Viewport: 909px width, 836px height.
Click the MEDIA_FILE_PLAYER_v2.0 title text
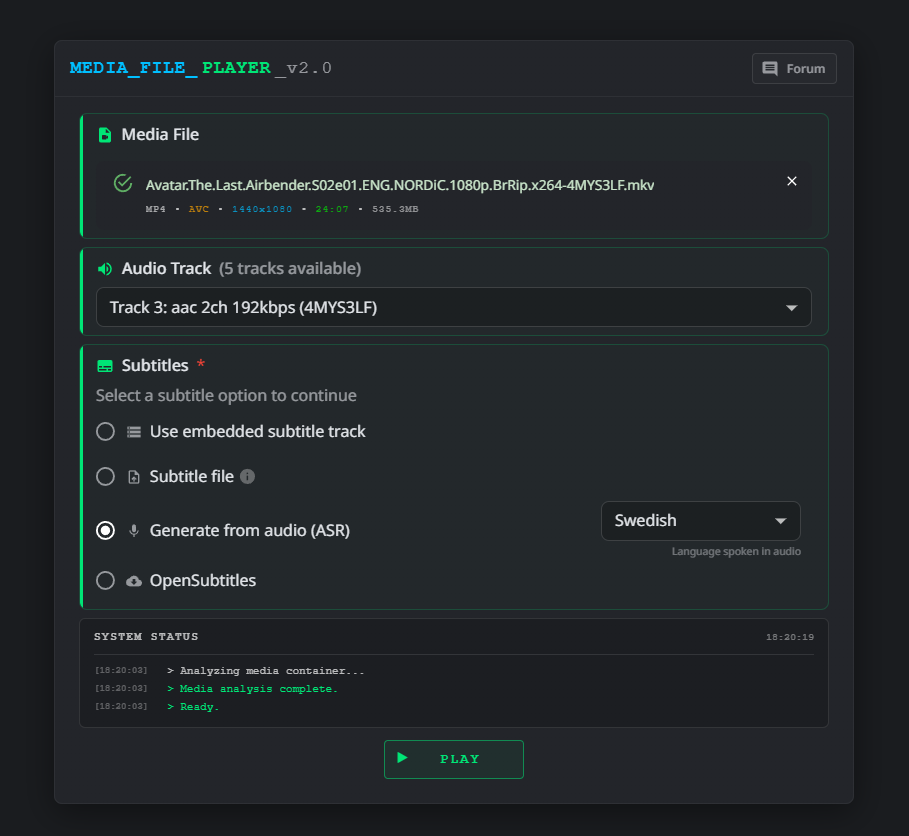click(x=201, y=68)
